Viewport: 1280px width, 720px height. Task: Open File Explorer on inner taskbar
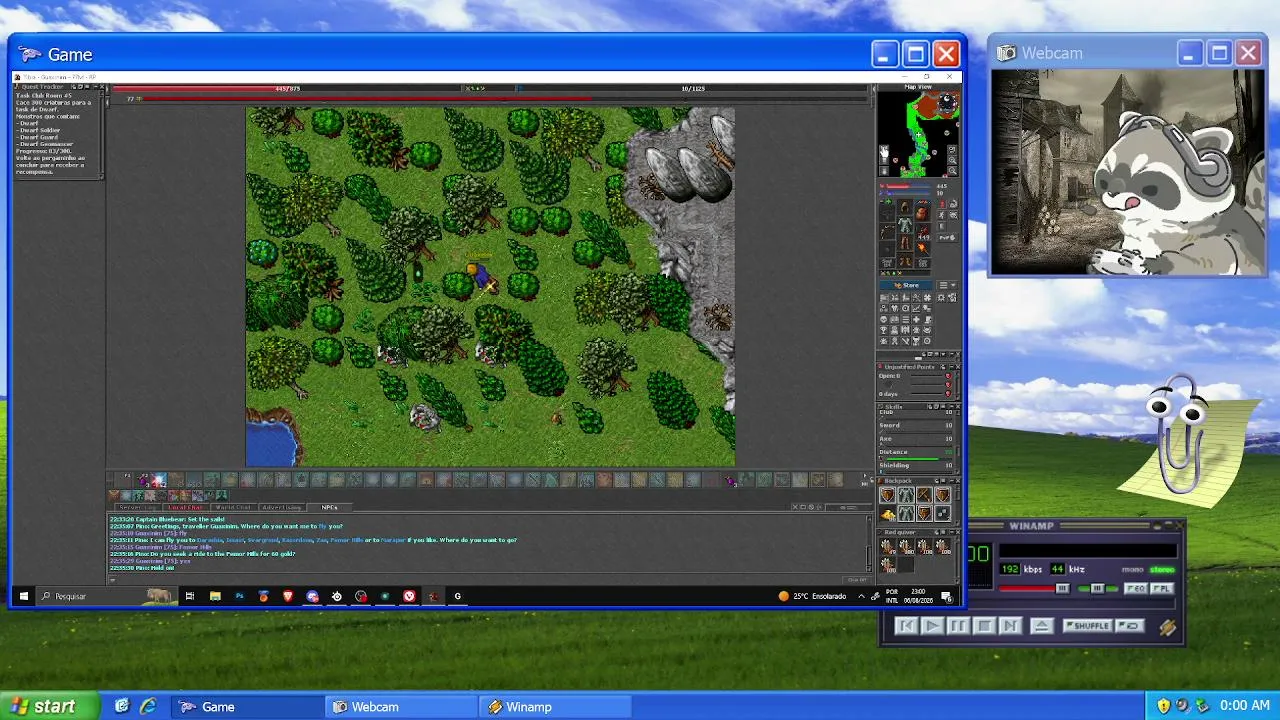tap(215, 596)
